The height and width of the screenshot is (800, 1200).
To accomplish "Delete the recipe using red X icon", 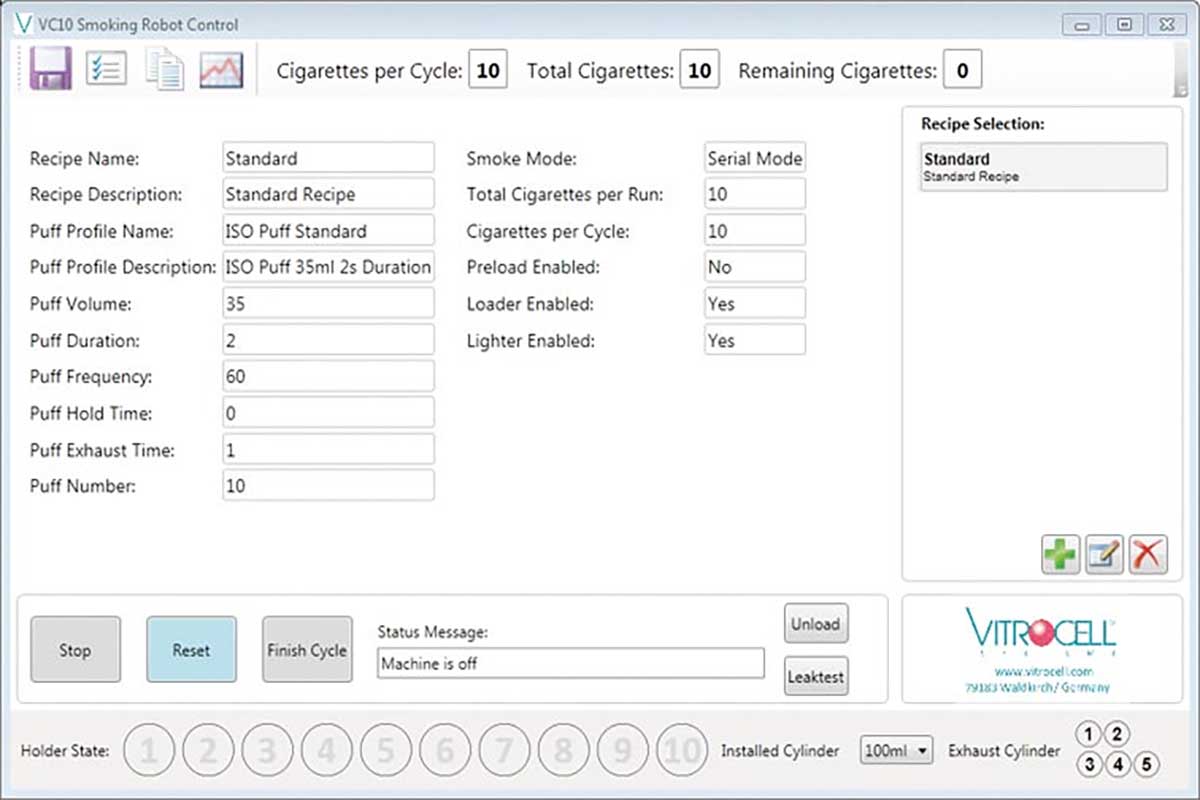I will click(x=1148, y=554).
